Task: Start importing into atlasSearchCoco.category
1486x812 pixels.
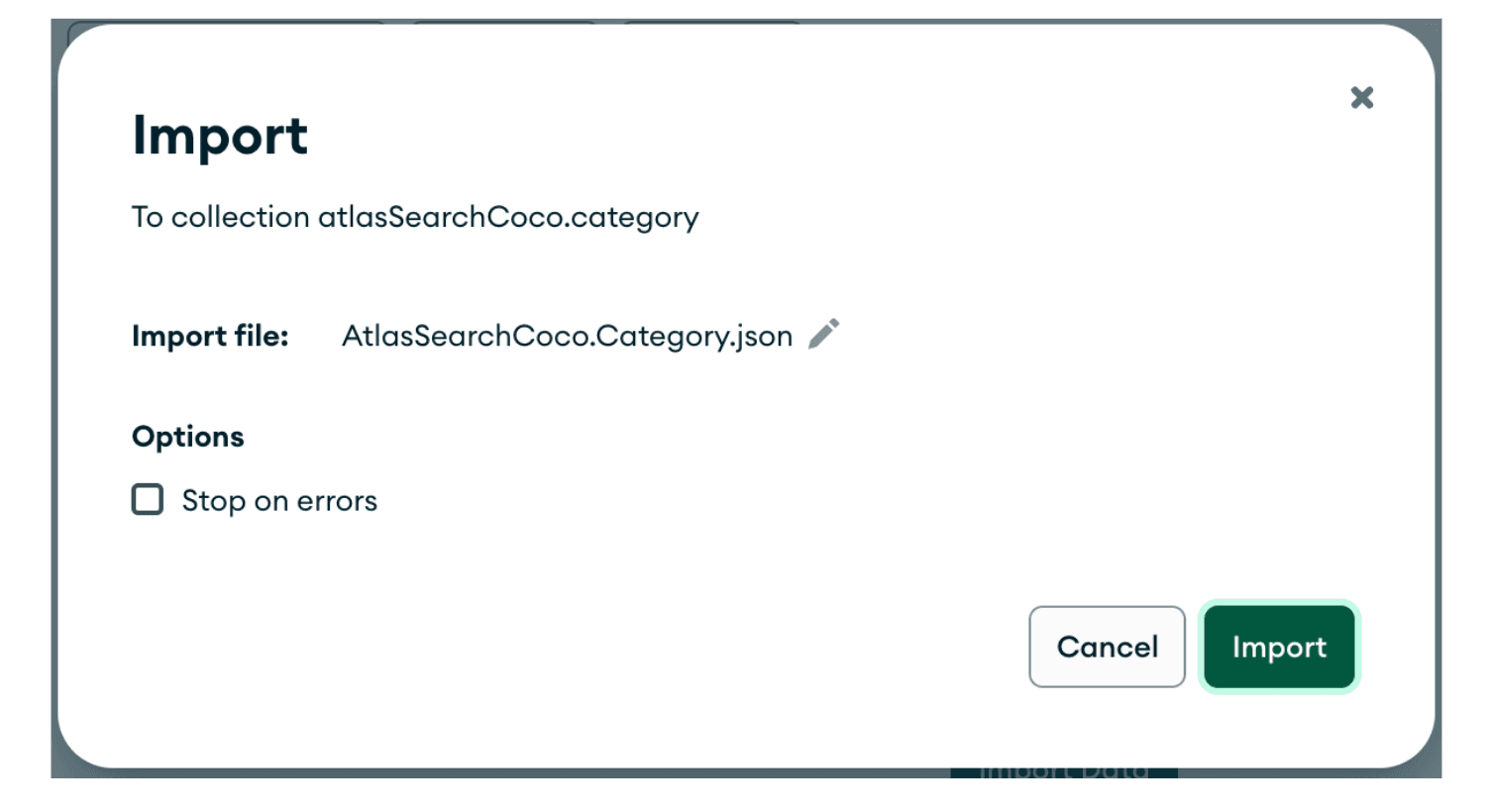Action: click(1278, 647)
